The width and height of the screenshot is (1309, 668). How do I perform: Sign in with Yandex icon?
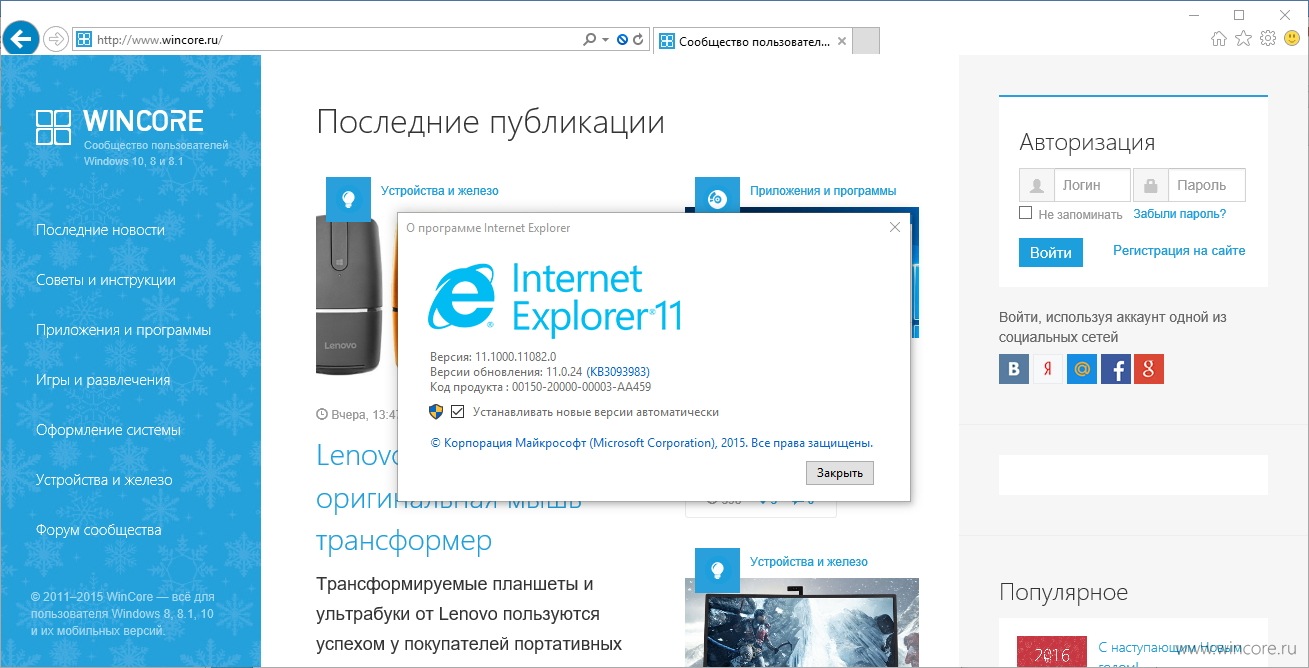coord(1047,369)
